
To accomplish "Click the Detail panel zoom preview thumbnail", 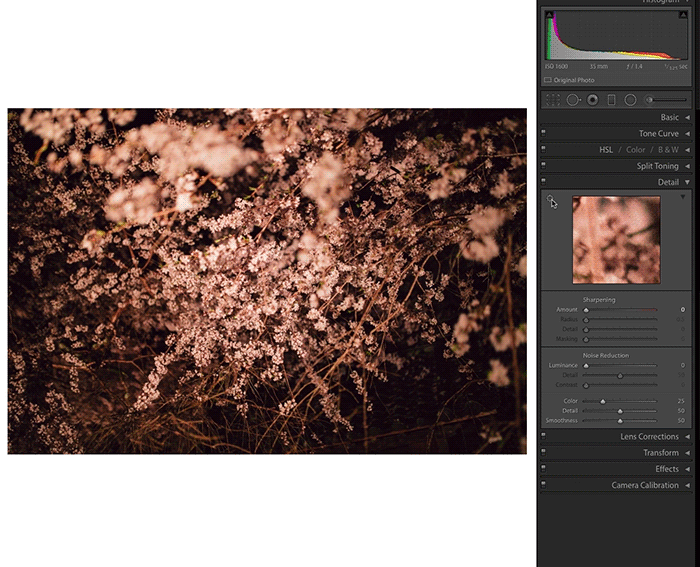I will (x=616, y=240).
